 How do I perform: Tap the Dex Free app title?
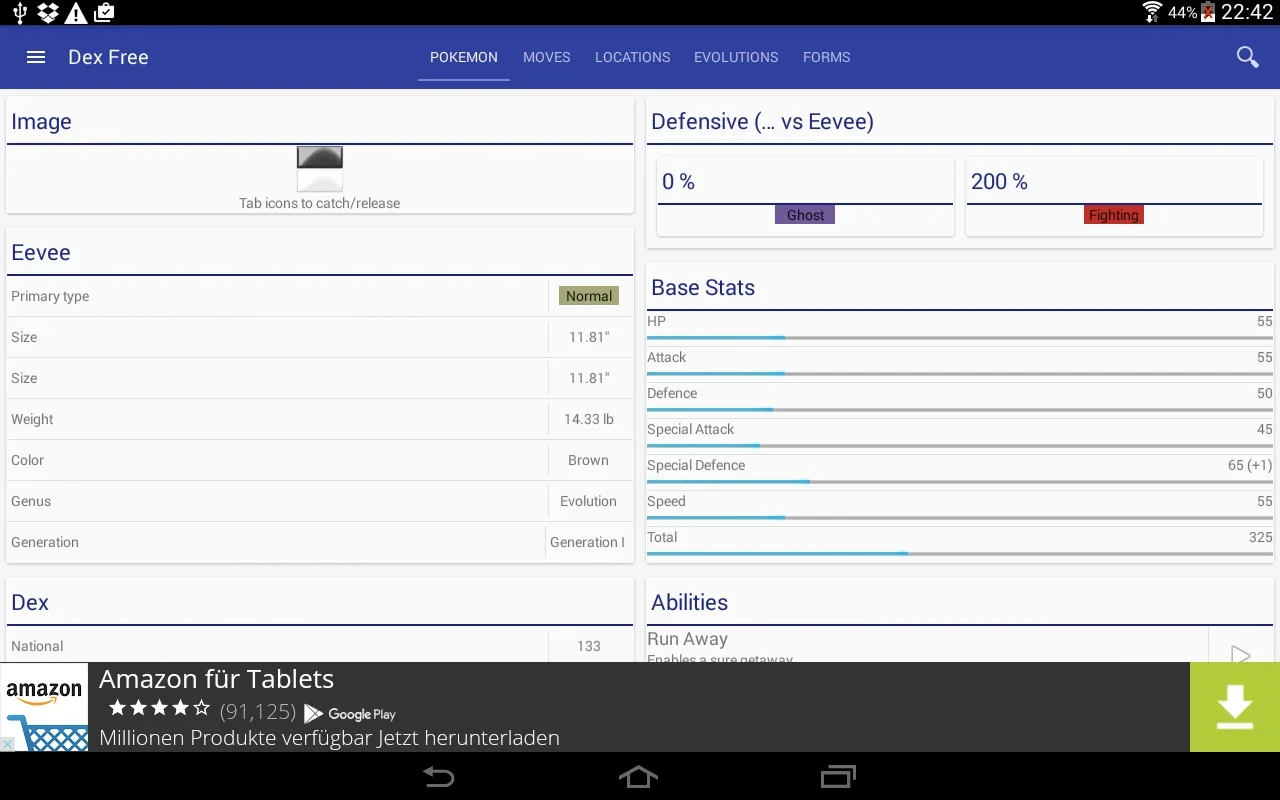click(x=108, y=57)
